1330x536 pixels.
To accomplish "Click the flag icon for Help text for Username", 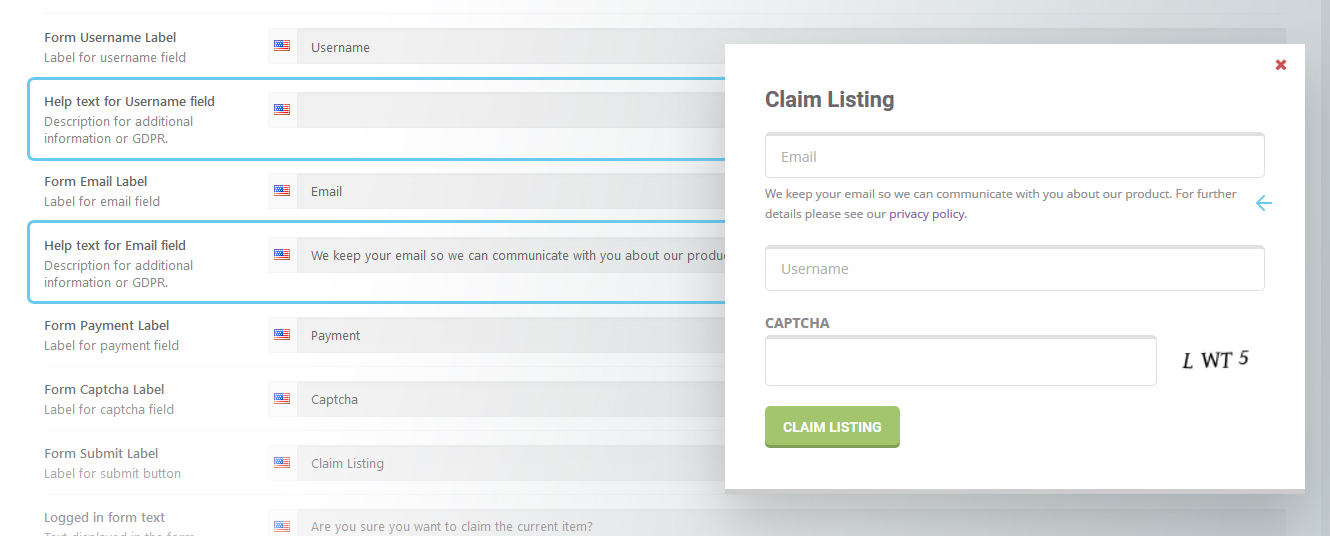I will coord(282,110).
